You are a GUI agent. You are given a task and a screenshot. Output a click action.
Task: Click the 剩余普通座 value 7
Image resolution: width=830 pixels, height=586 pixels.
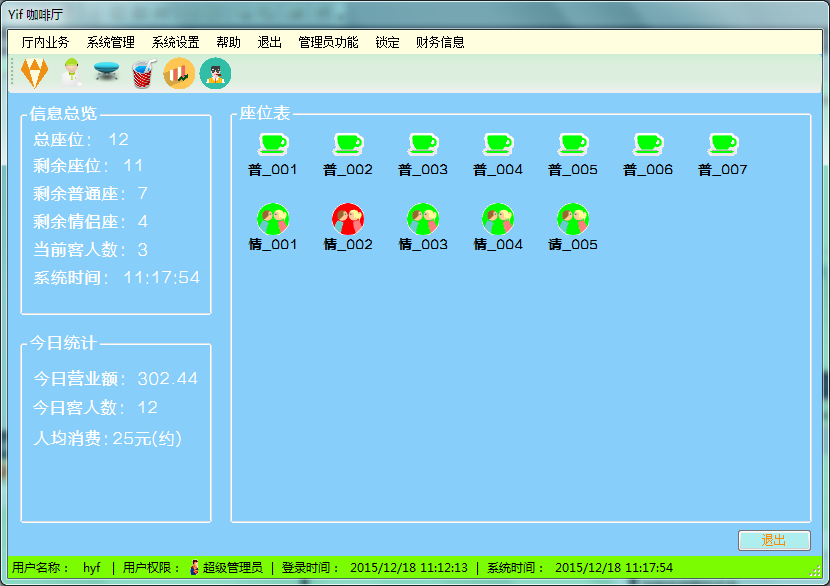click(x=142, y=193)
